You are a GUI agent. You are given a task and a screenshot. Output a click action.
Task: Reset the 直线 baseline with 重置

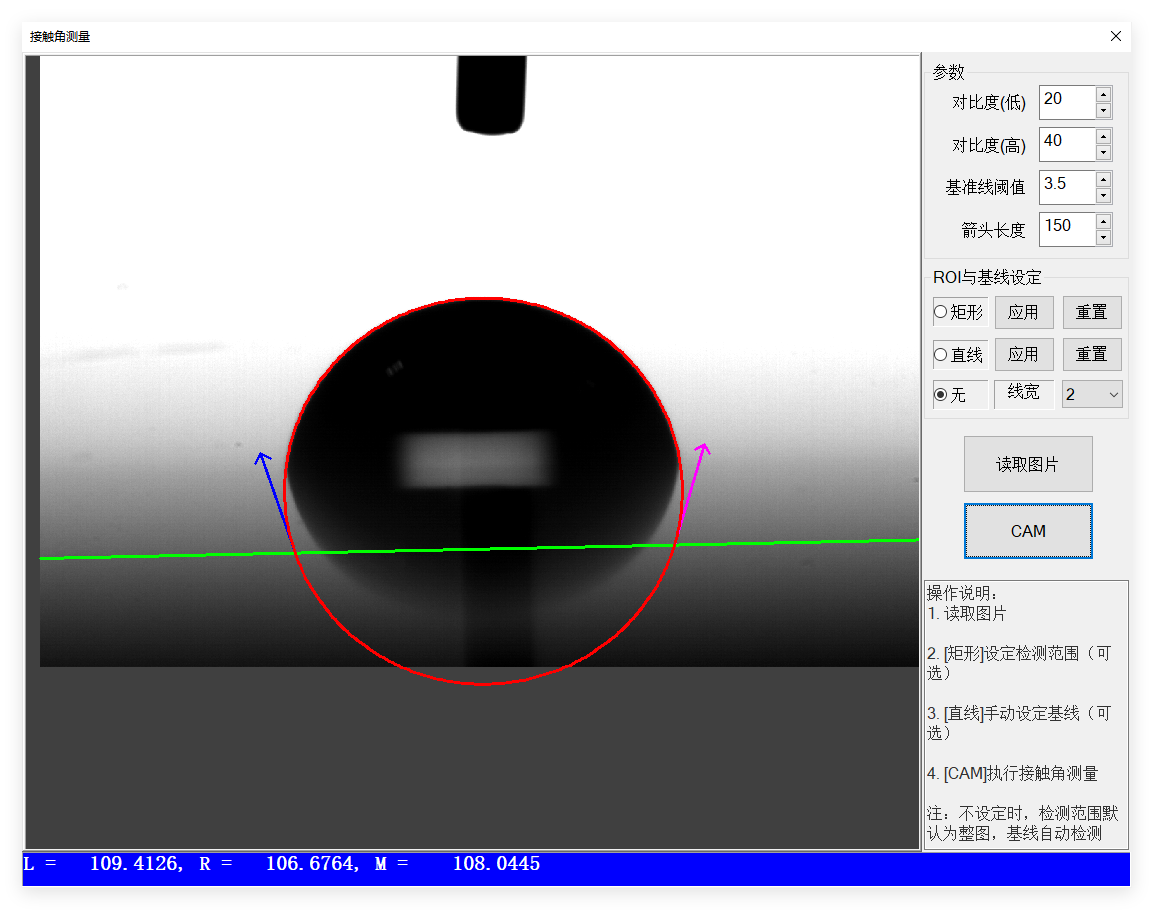tap(1091, 354)
